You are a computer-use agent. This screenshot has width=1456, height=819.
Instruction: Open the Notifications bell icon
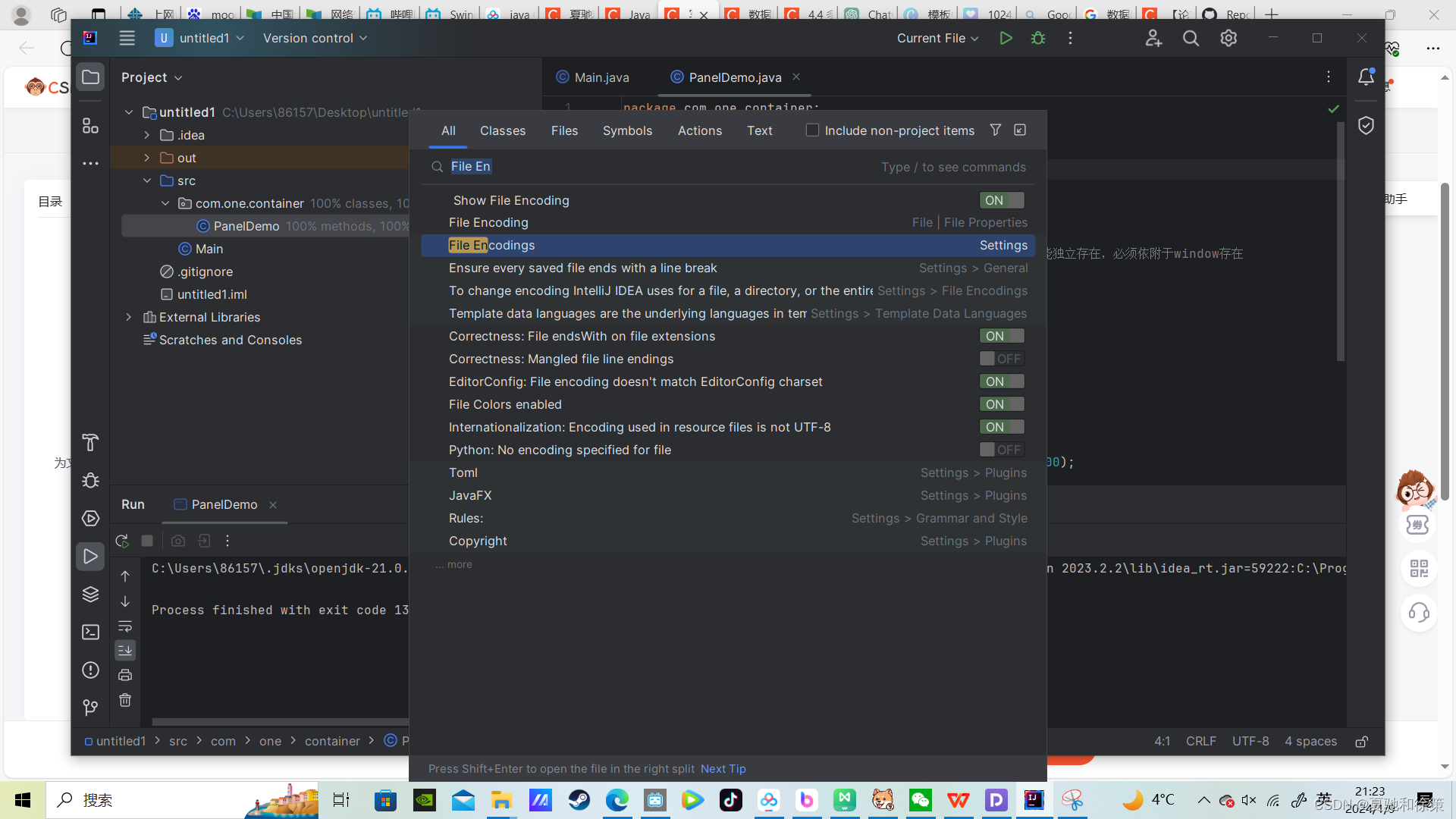click(x=1366, y=77)
